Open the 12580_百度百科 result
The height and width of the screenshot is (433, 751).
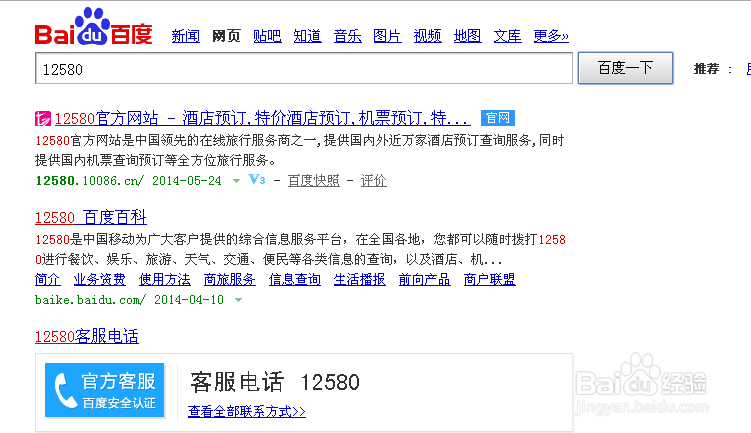pos(91,217)
